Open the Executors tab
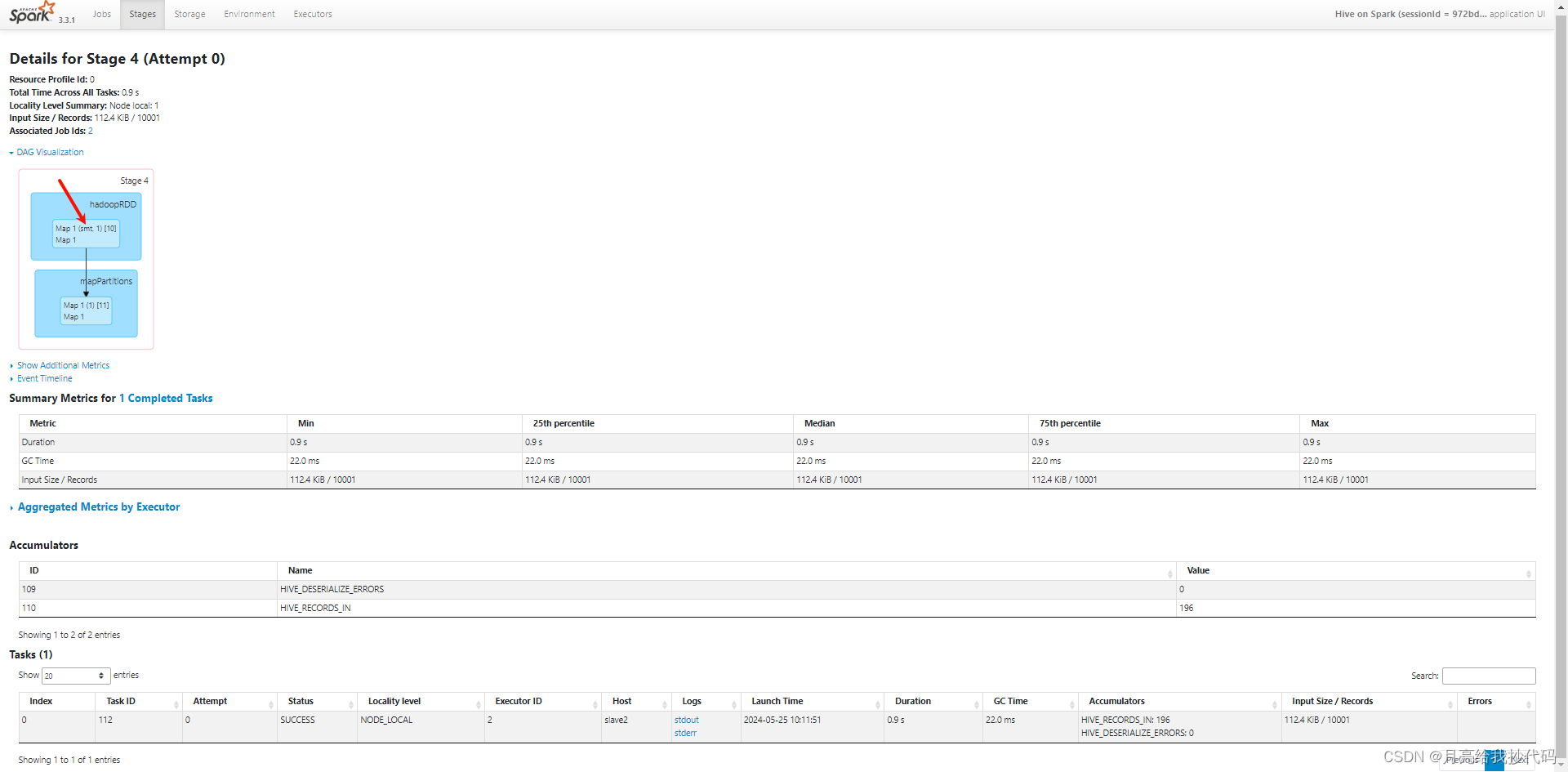The width and height of the screenshot is (1568, 772). pos(313,14)
